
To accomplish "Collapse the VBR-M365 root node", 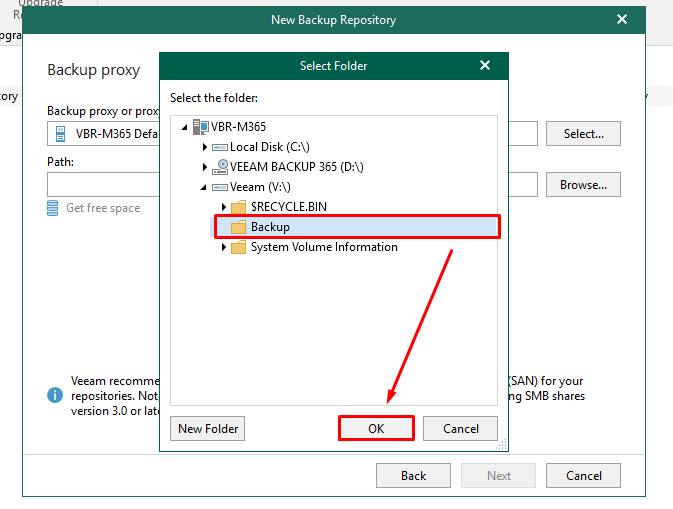I will tap(185, 127).
